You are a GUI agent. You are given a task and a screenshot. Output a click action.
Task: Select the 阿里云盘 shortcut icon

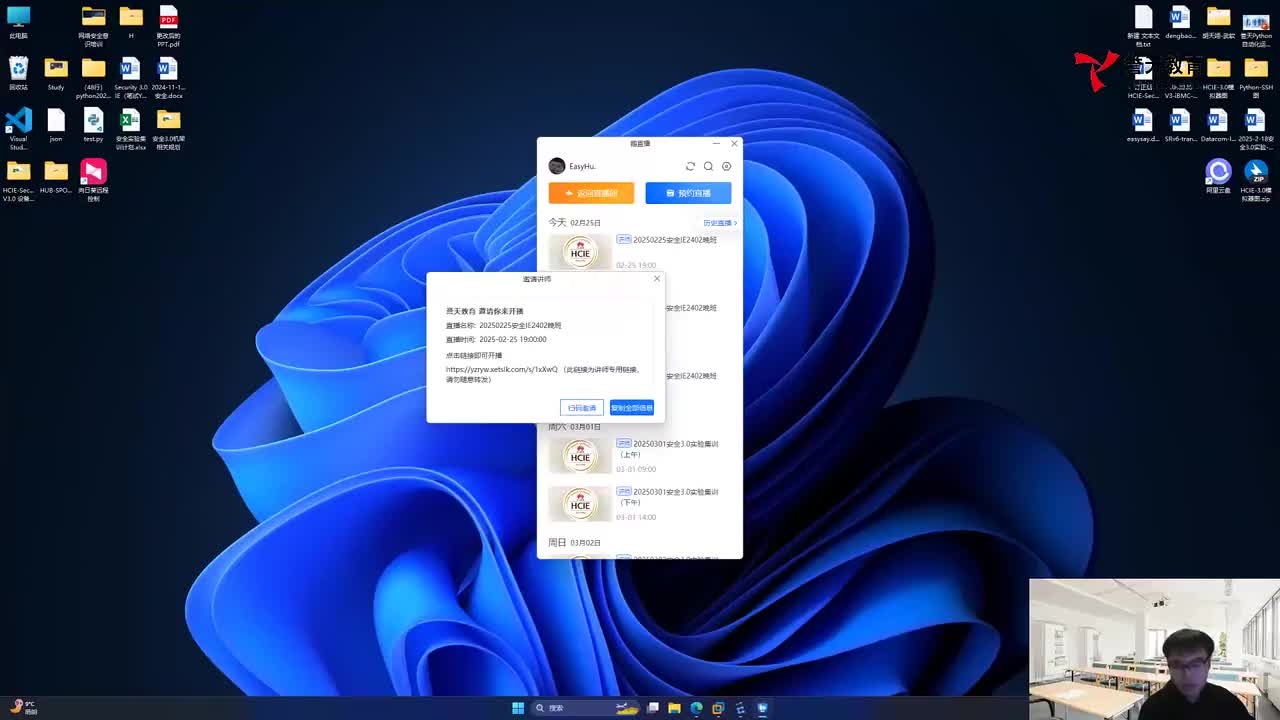tap(1218, 176)
